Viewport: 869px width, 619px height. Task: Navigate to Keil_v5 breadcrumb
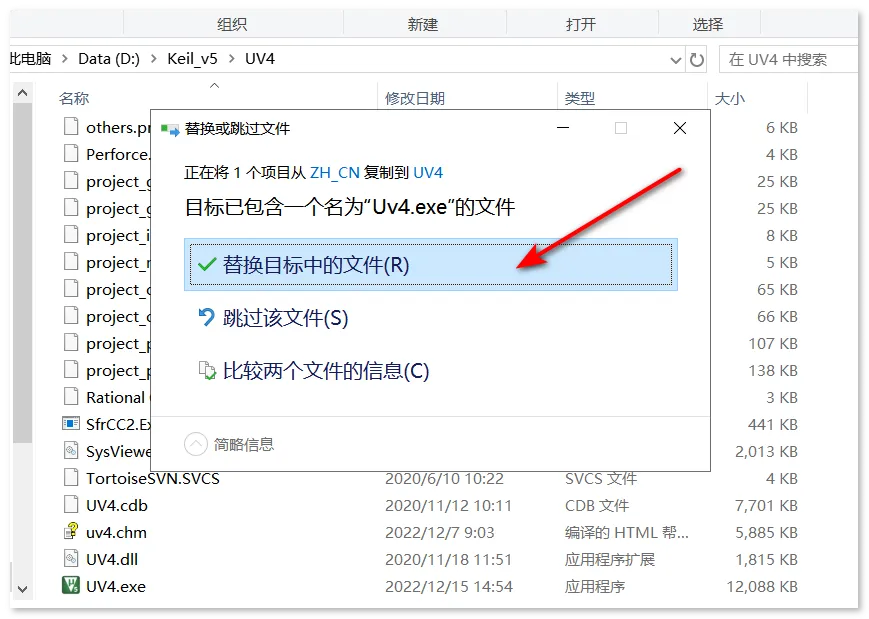point(192,59)
